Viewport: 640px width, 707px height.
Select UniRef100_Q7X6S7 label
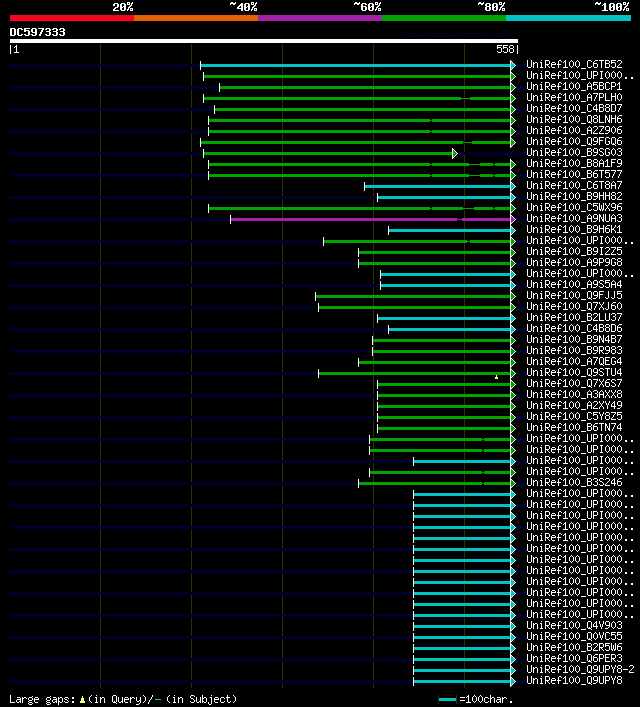click(x=574, y=383)
